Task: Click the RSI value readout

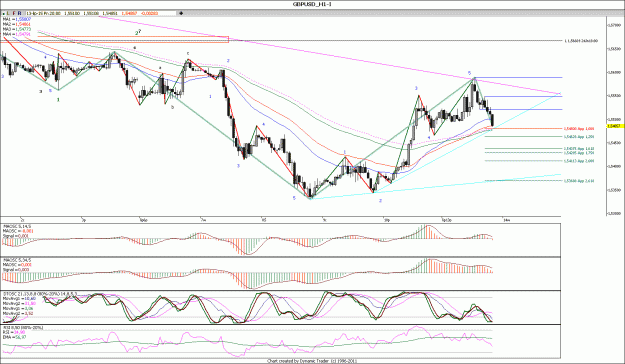Action: coord(14,332)
